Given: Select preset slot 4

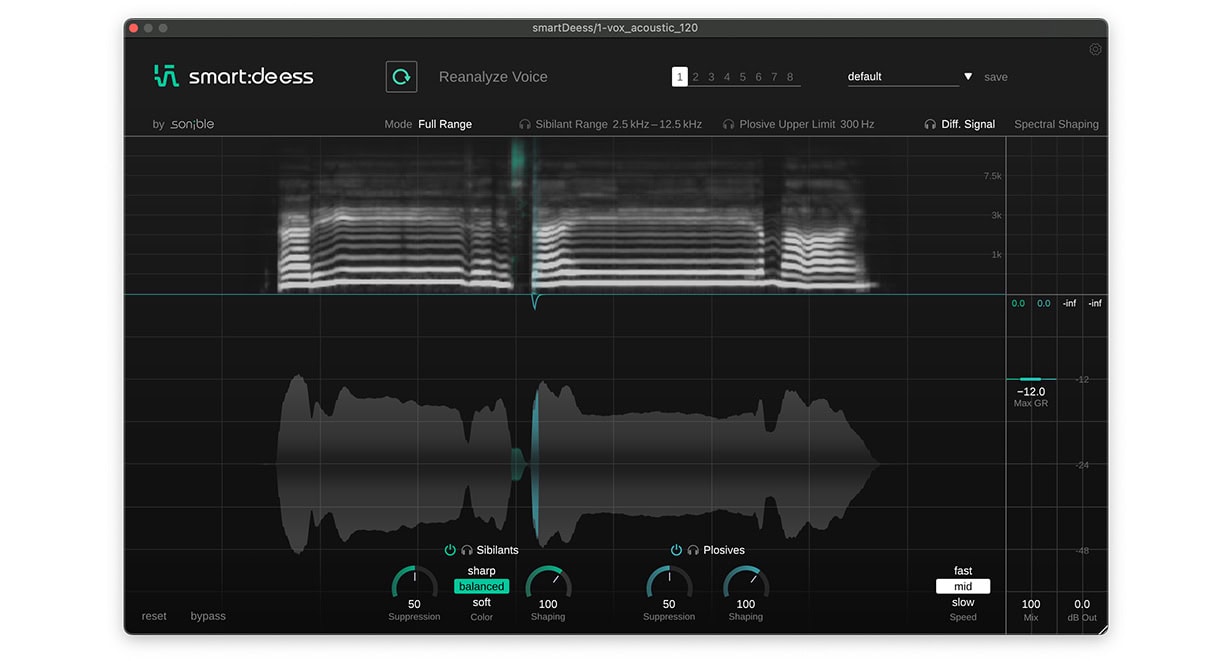Looking at the screenshot, I should click(x=727, y=77).
